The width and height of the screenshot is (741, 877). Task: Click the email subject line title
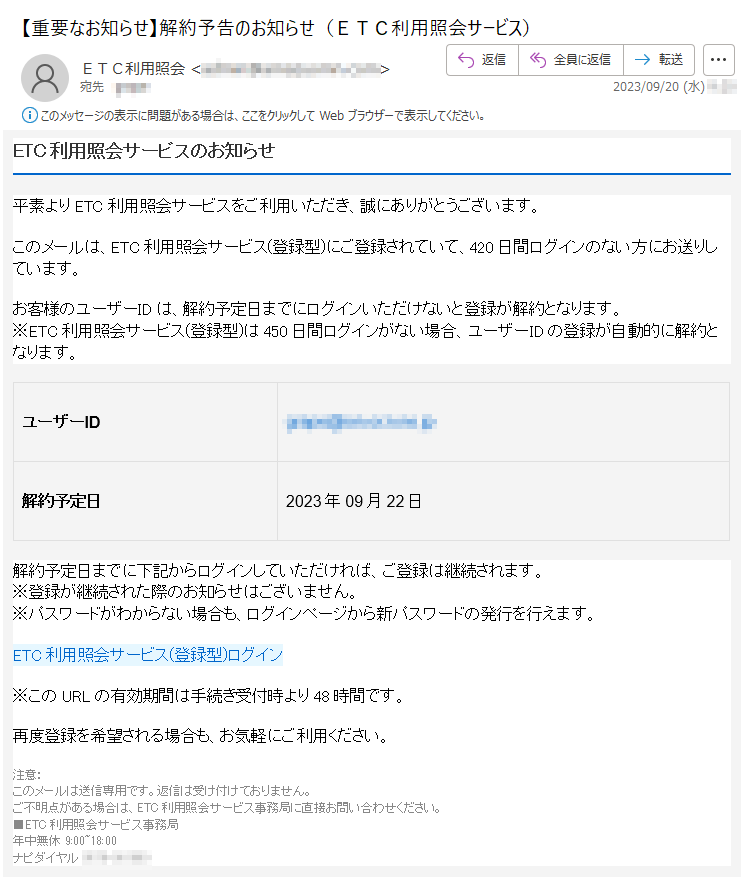[275, 27]
